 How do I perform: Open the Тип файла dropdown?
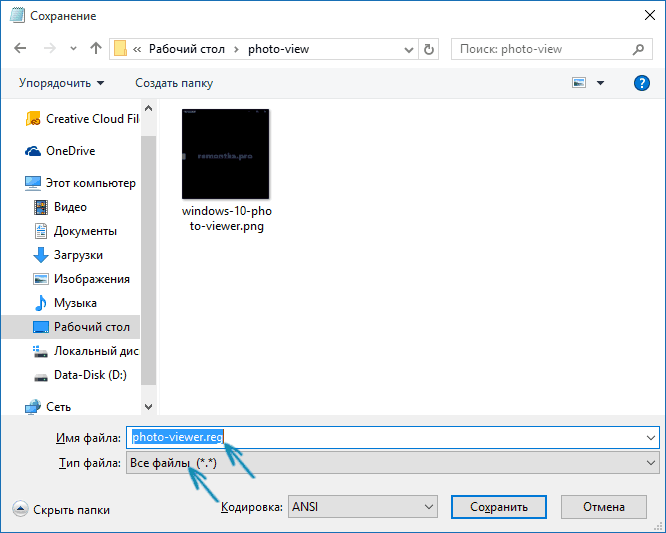point(392,462)
